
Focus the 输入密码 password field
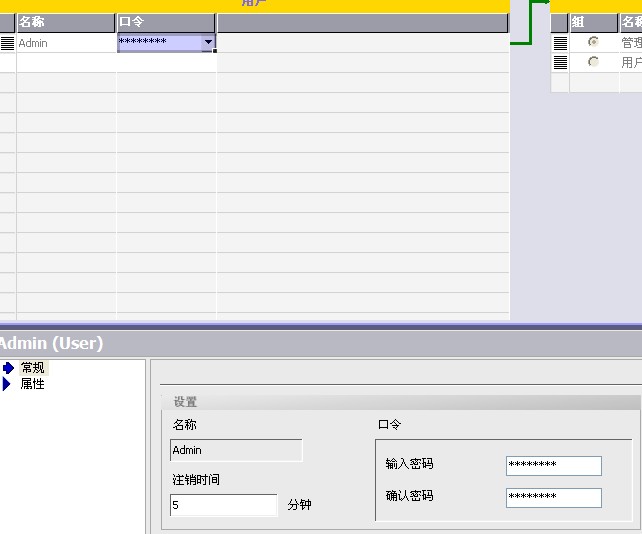pos(553,465)
